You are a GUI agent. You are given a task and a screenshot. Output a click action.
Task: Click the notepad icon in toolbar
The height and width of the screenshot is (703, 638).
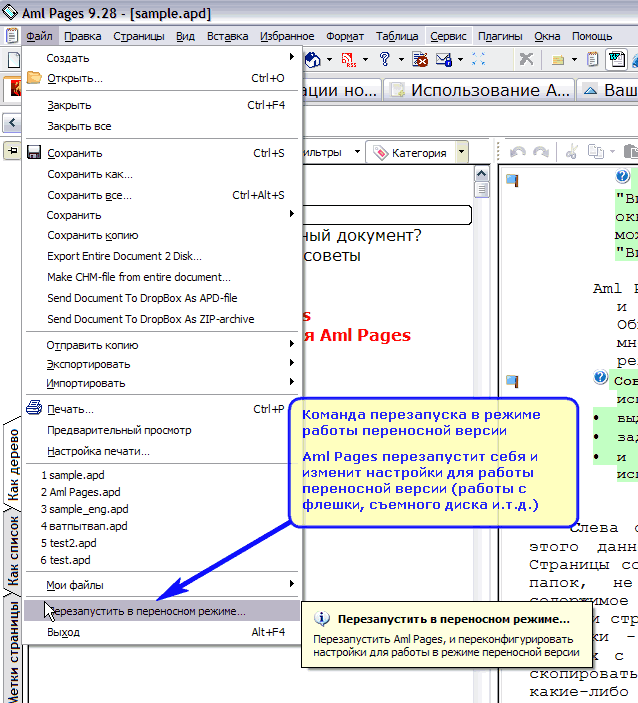point(592,59)
